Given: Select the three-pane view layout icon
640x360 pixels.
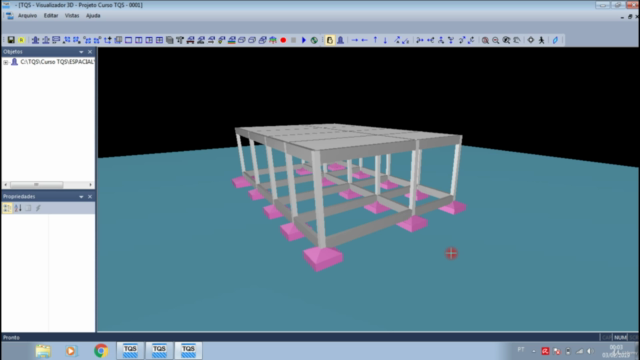Looking at the screenshot, I should (149, 40).
